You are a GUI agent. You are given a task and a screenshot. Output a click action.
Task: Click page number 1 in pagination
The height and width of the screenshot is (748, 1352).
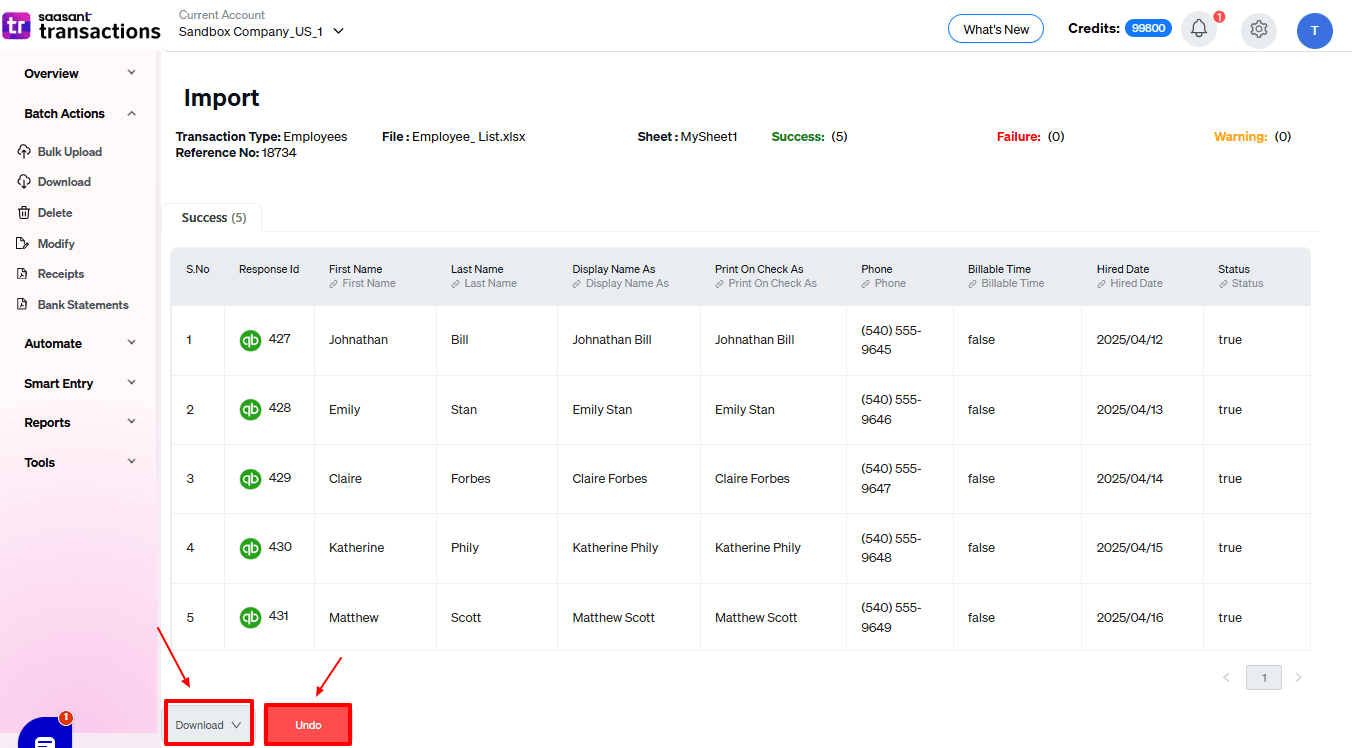[1263, 678]
